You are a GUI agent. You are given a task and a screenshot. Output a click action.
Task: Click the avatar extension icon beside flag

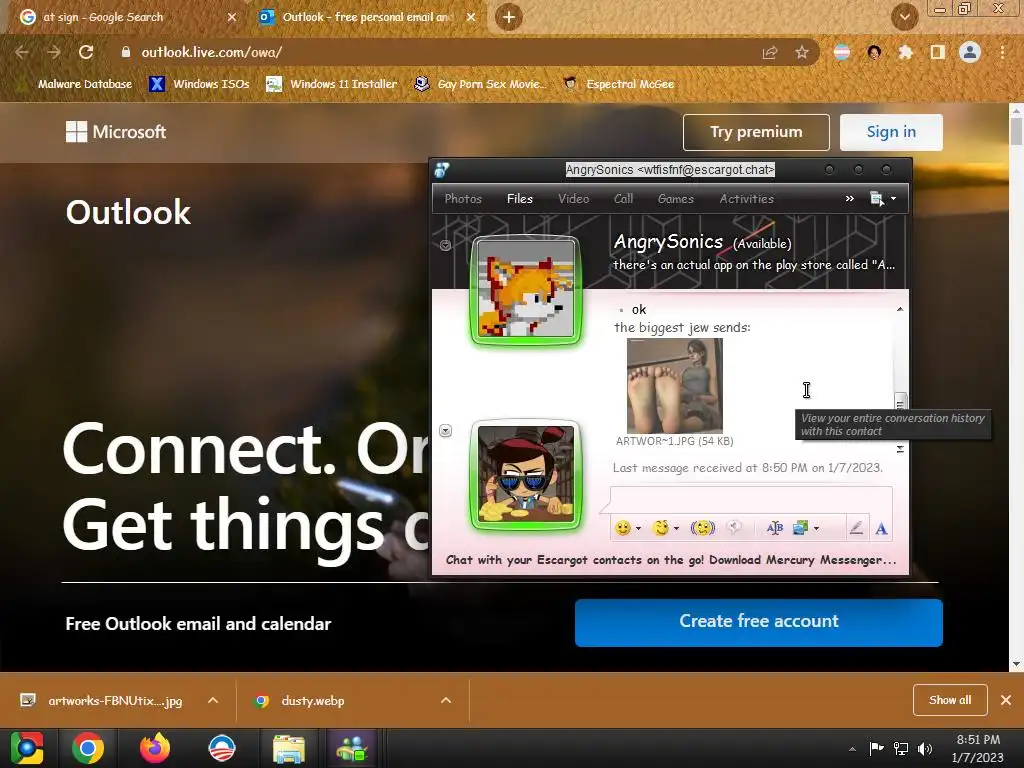click(x=874, y=52)
